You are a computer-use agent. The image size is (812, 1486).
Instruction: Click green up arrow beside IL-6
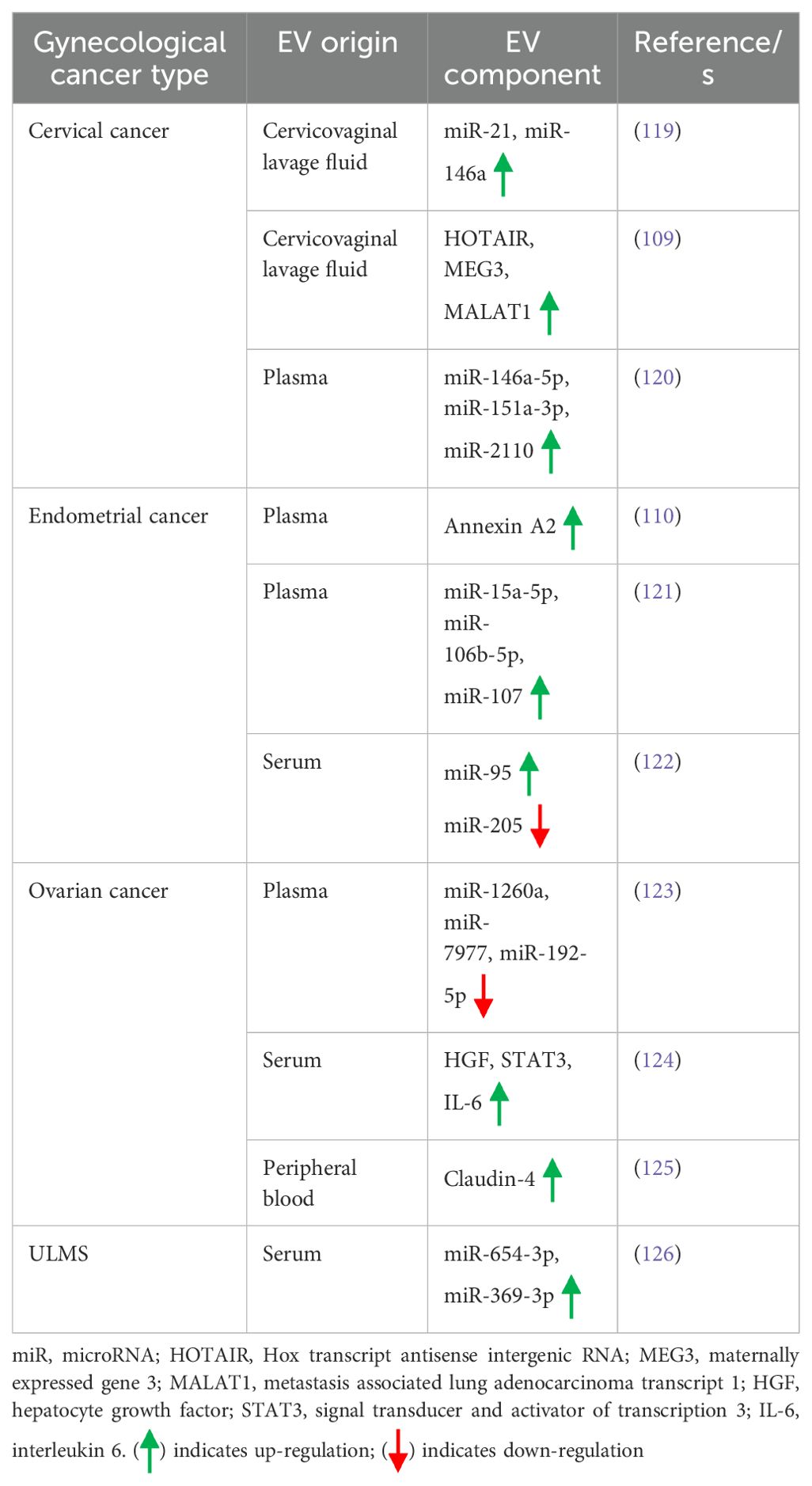point(499,1104)
